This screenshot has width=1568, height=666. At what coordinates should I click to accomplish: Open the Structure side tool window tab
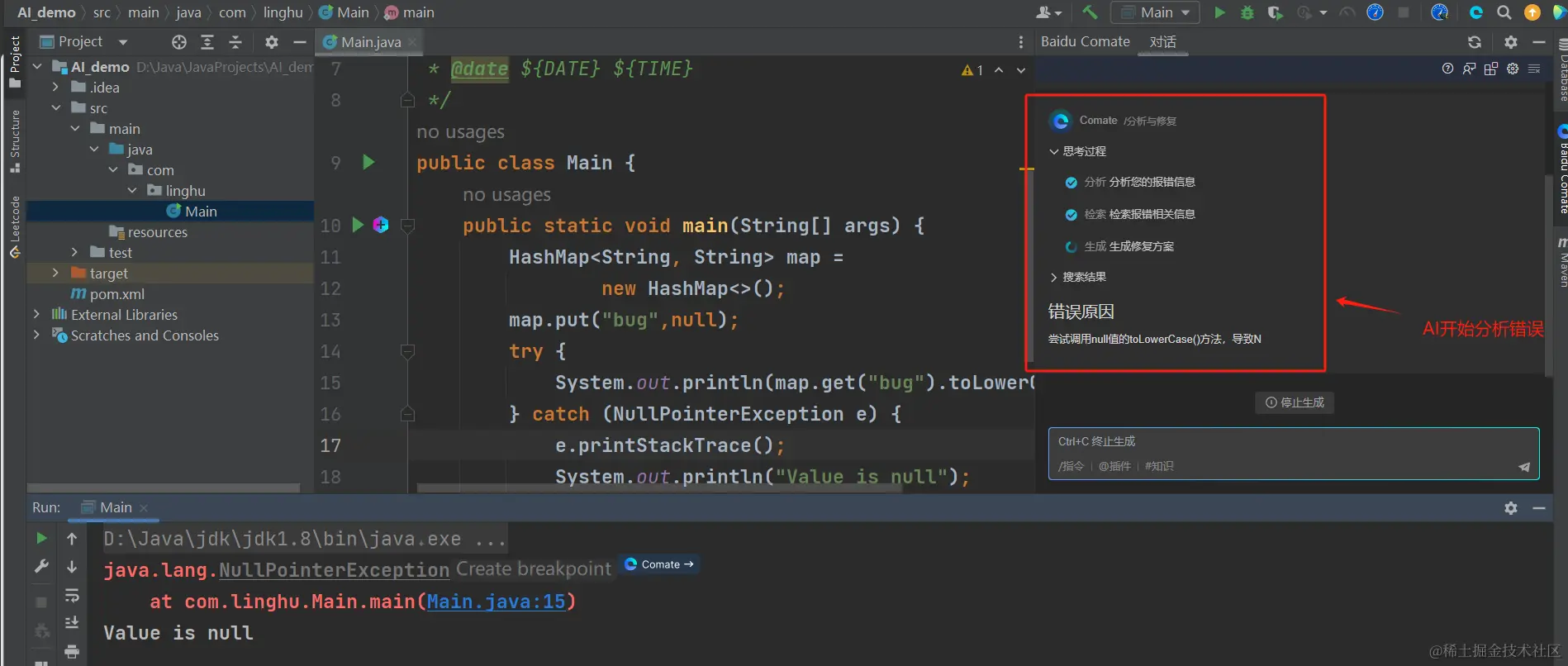coord(14,141)
